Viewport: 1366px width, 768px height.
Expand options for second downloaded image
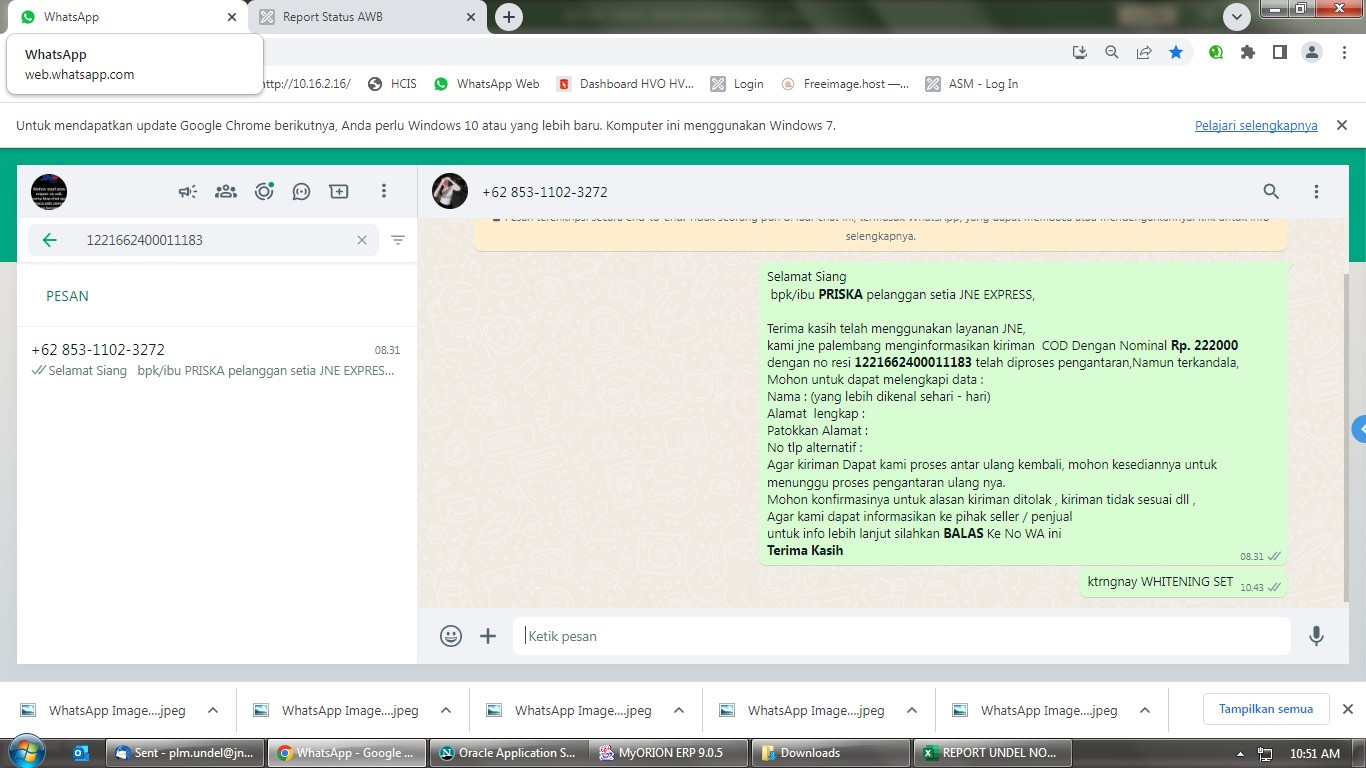(446, 711)
